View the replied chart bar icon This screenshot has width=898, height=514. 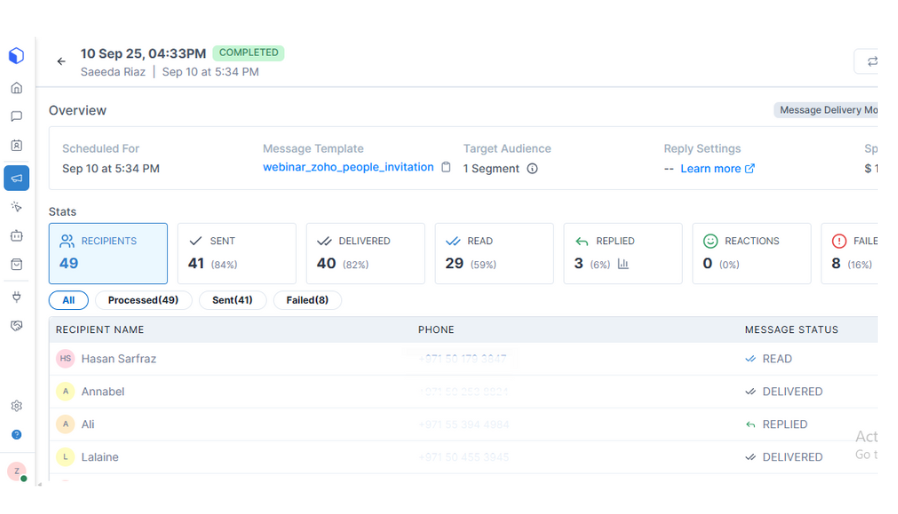pyautogui.click(x=623, y=264)
